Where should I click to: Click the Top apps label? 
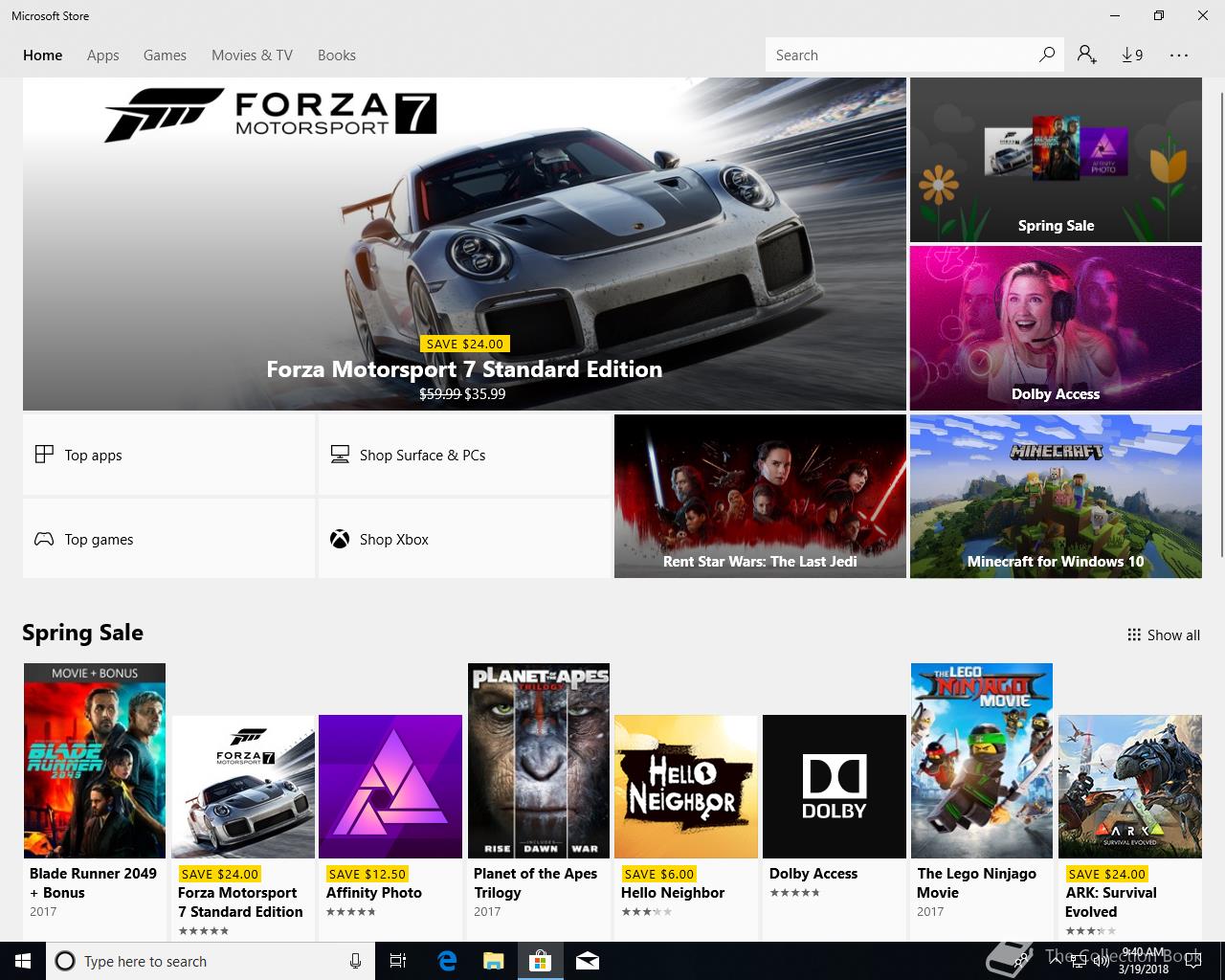94,455
